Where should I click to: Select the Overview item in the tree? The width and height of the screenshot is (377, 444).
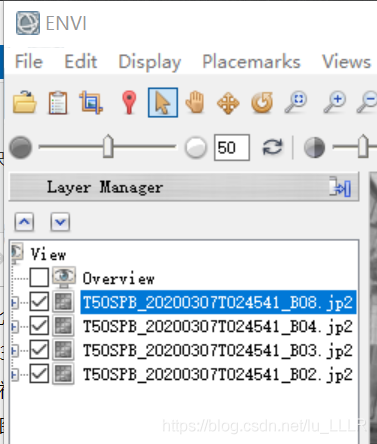tap(118, 278)
